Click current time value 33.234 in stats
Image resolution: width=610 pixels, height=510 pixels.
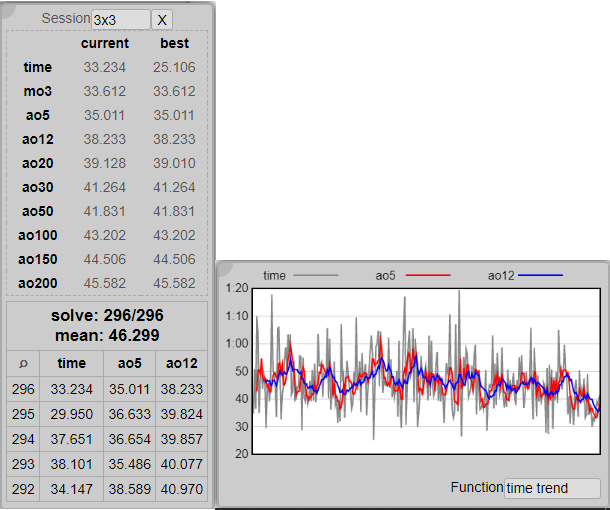(105, 67)
